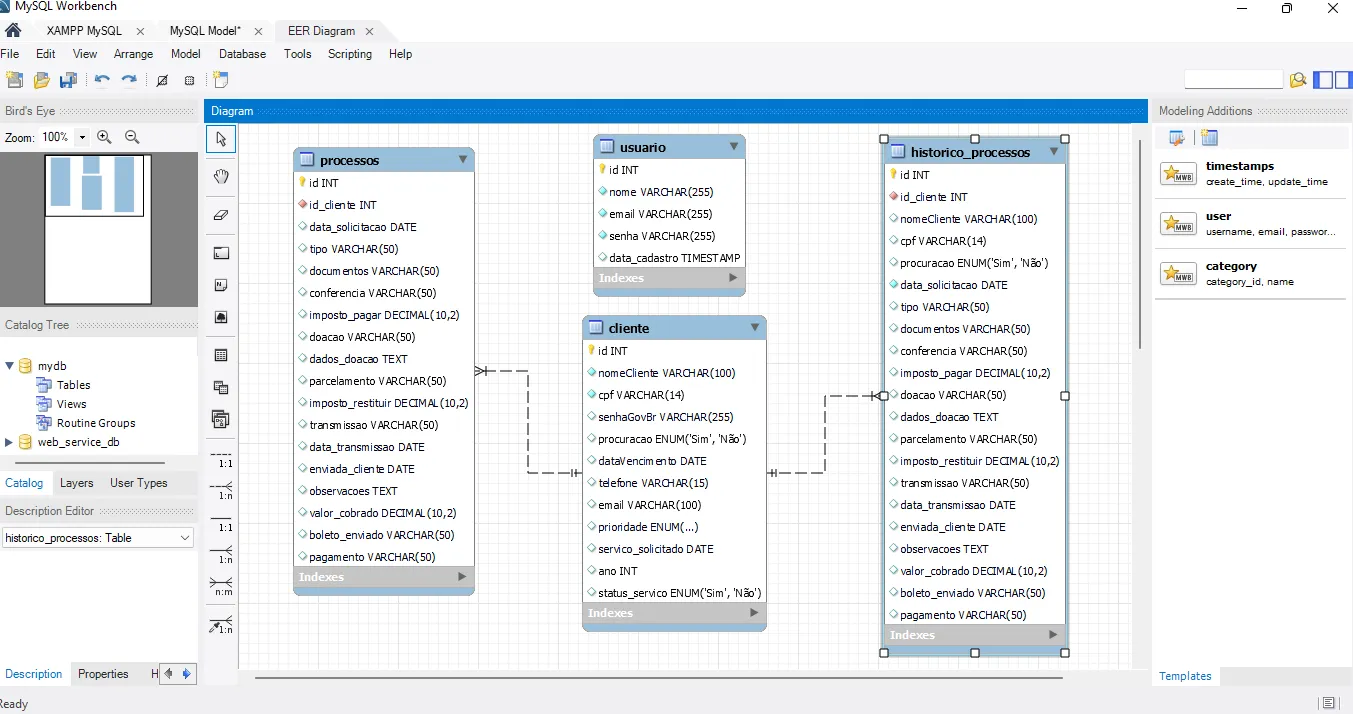The width and height of the screenshot is (1353, 714).
Task: Expand Indexes of historico_processos table
Action: tap(1053, 635)
